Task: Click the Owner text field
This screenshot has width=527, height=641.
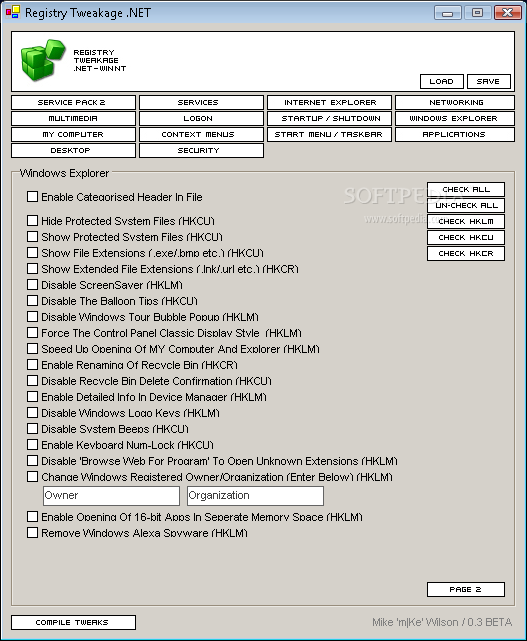Action: pos(111,495)
